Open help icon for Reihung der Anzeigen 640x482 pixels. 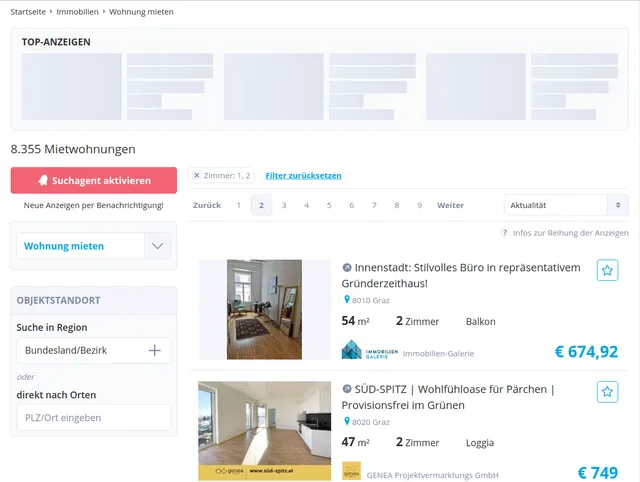[505, 233]
